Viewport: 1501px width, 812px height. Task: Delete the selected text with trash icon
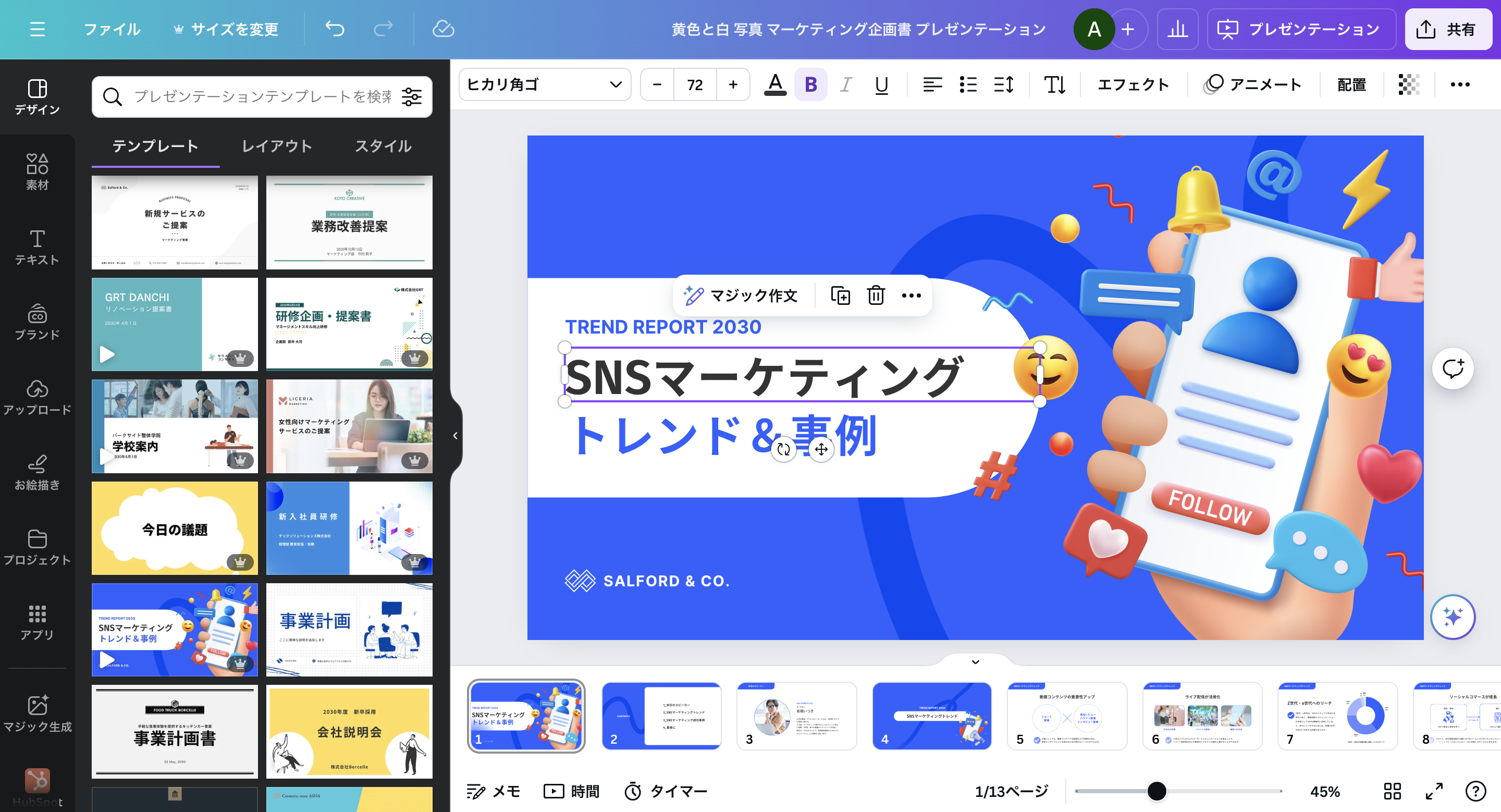click(875, 296)
